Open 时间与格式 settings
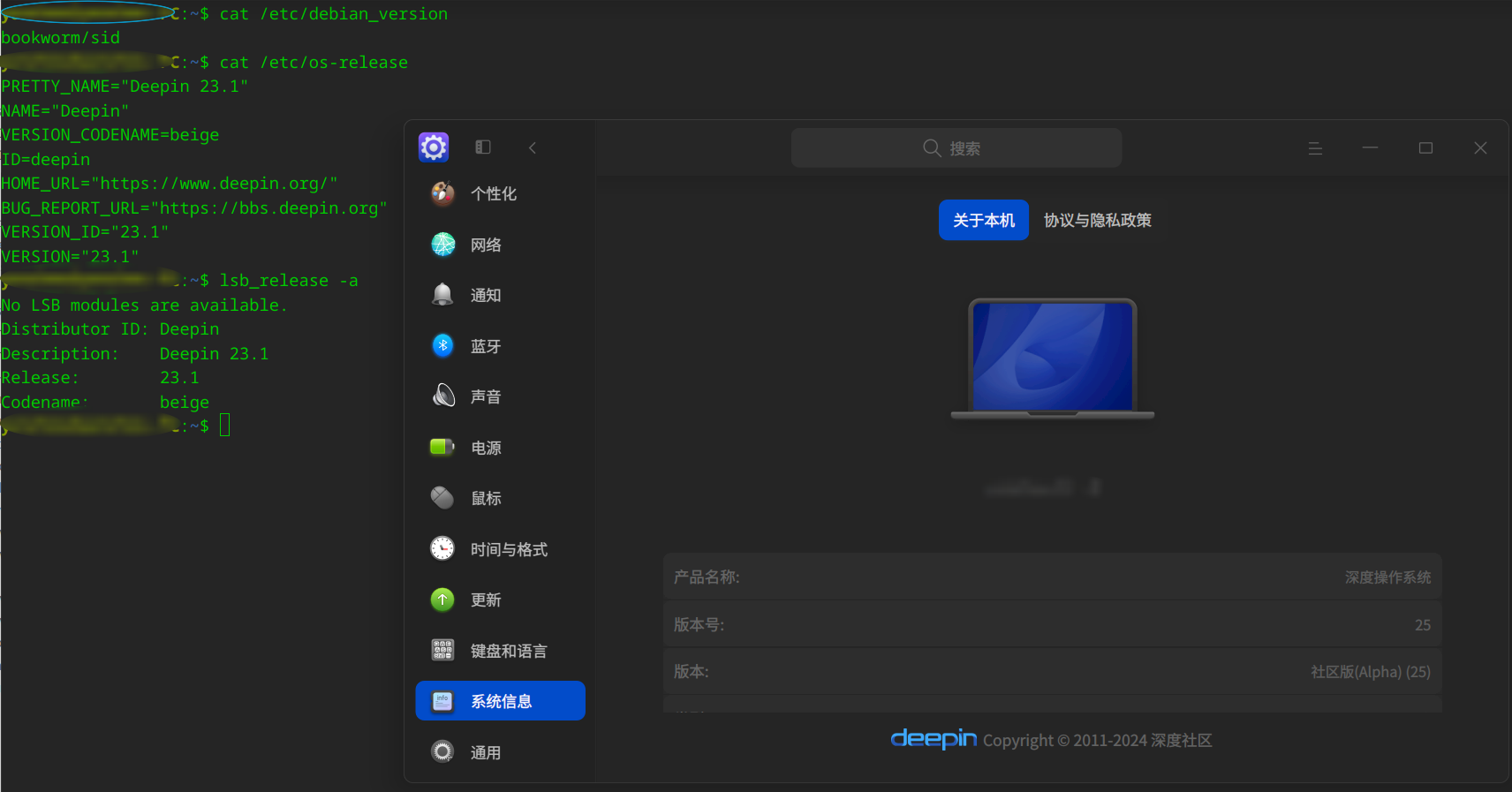 [501, 549]
